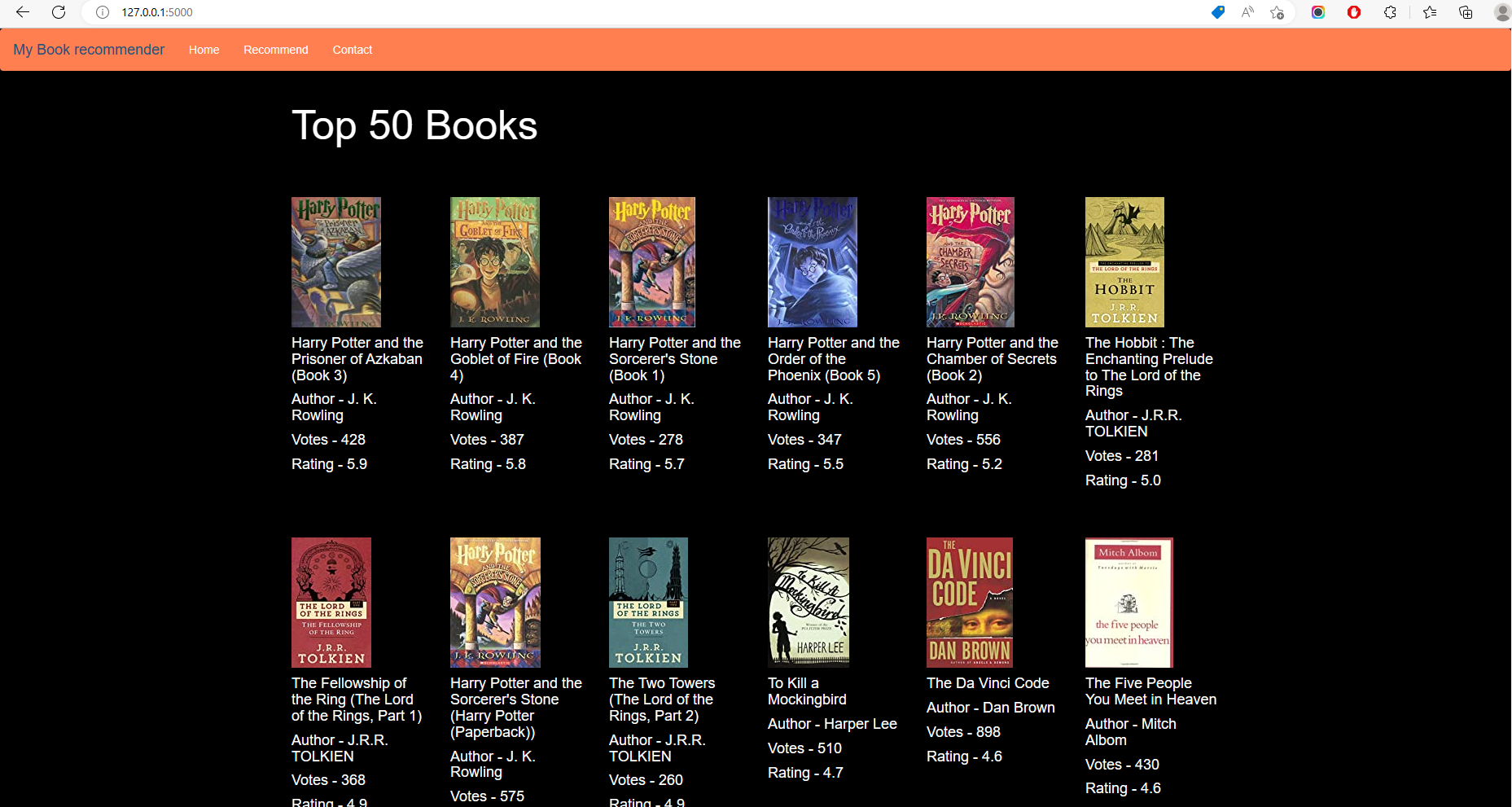Navigate back using the browser back arrow
The image size is (1512, 807).
coord(22,12)
